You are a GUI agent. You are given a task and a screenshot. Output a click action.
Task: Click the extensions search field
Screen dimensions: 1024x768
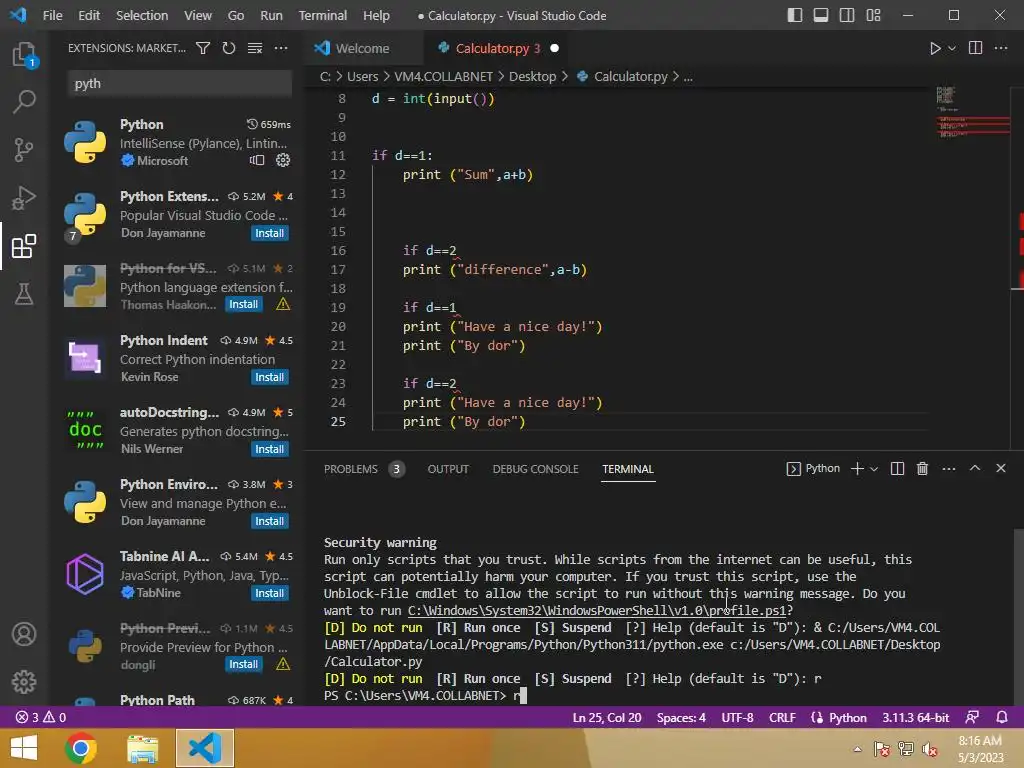[x=180, y=84]
